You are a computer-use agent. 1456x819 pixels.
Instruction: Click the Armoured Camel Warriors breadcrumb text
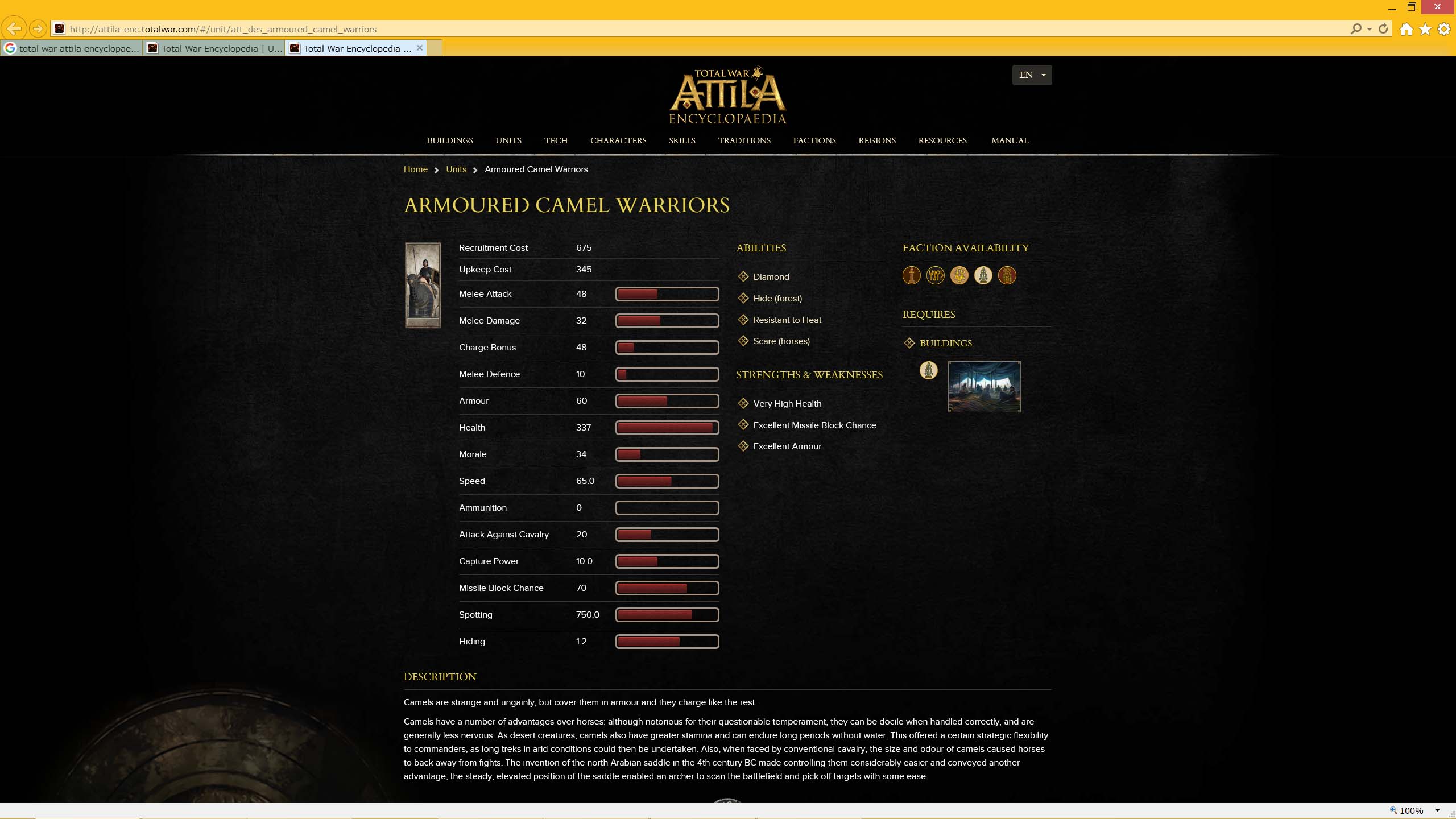point(536,169)
